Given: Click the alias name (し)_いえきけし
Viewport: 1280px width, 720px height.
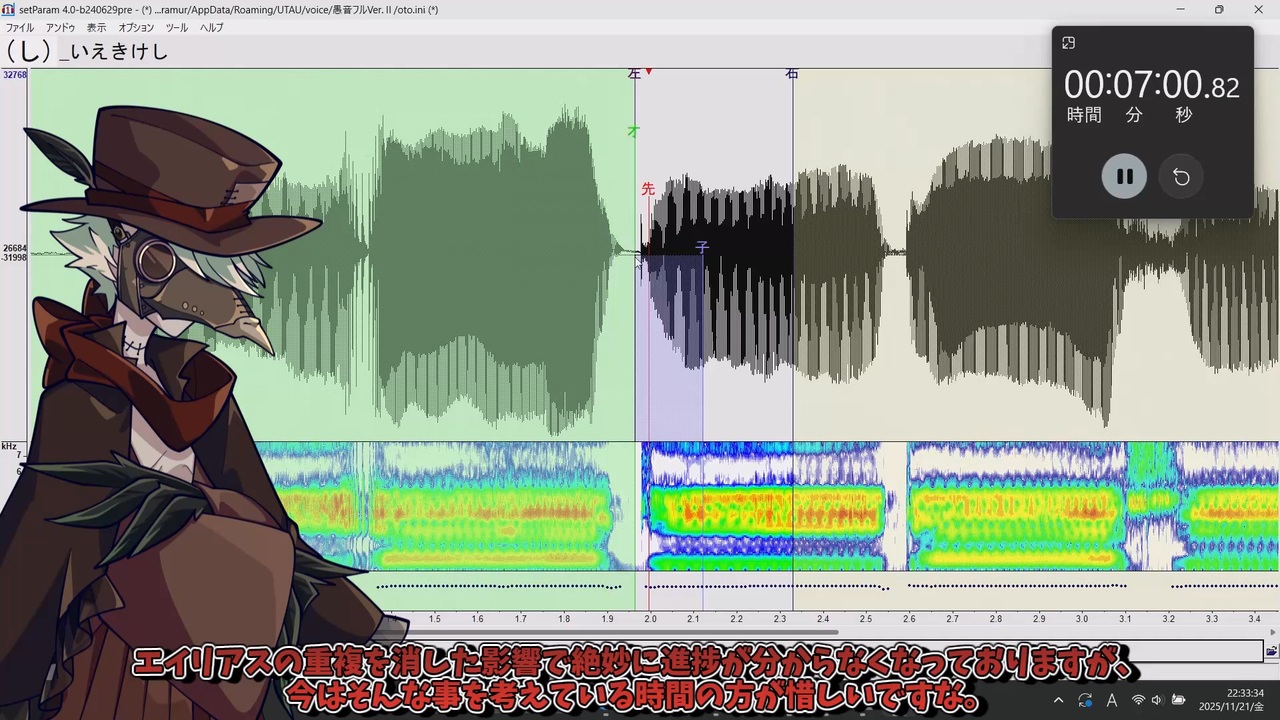Looking at the screenshot, I should (x=87, y=52).
